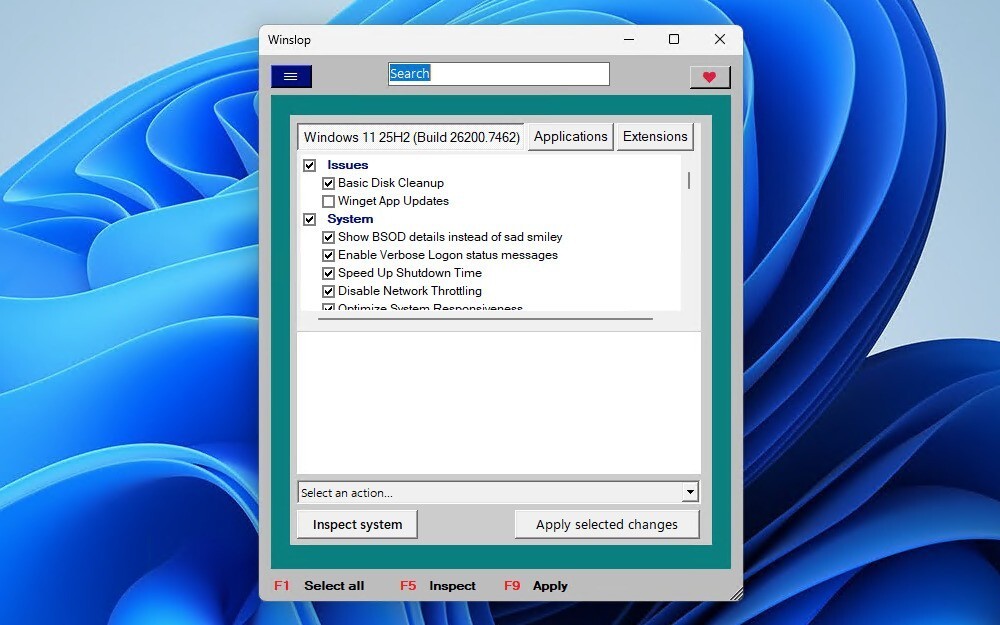Click Apply selected changes button
The height and width of the screenshot is (625, 1000).
pos(606,524)
